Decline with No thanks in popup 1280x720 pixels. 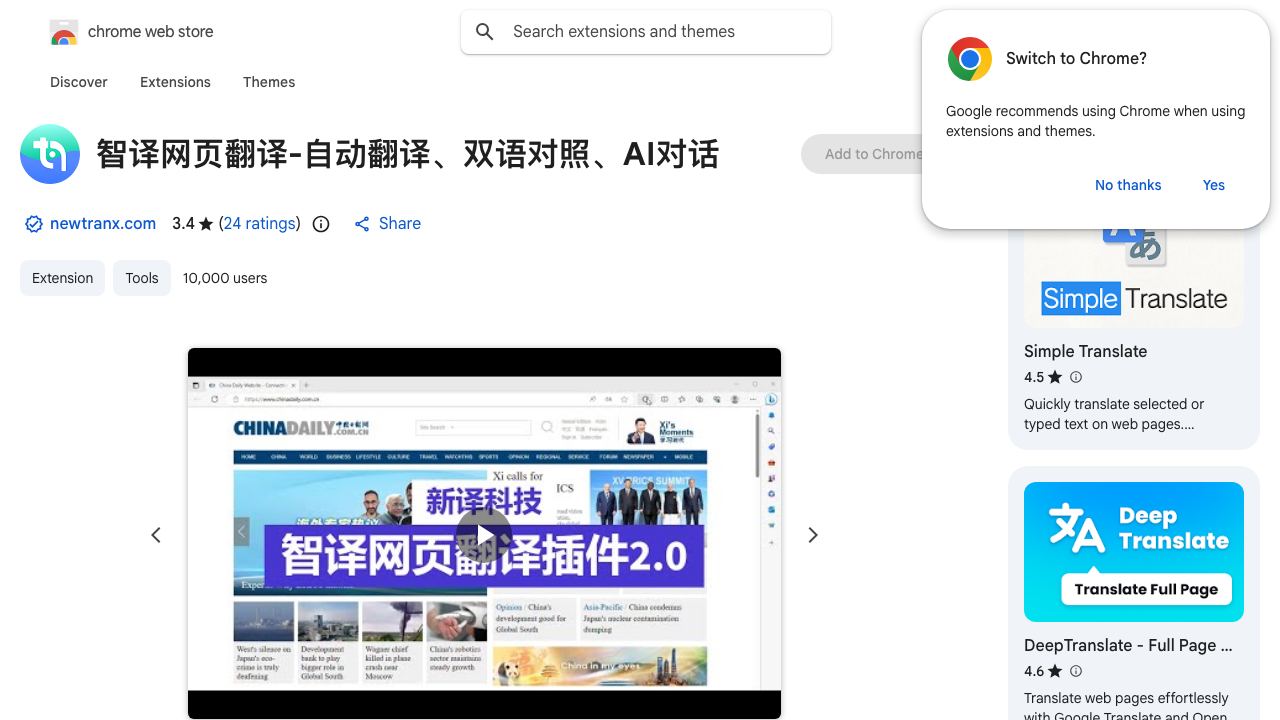[1128, 185]
